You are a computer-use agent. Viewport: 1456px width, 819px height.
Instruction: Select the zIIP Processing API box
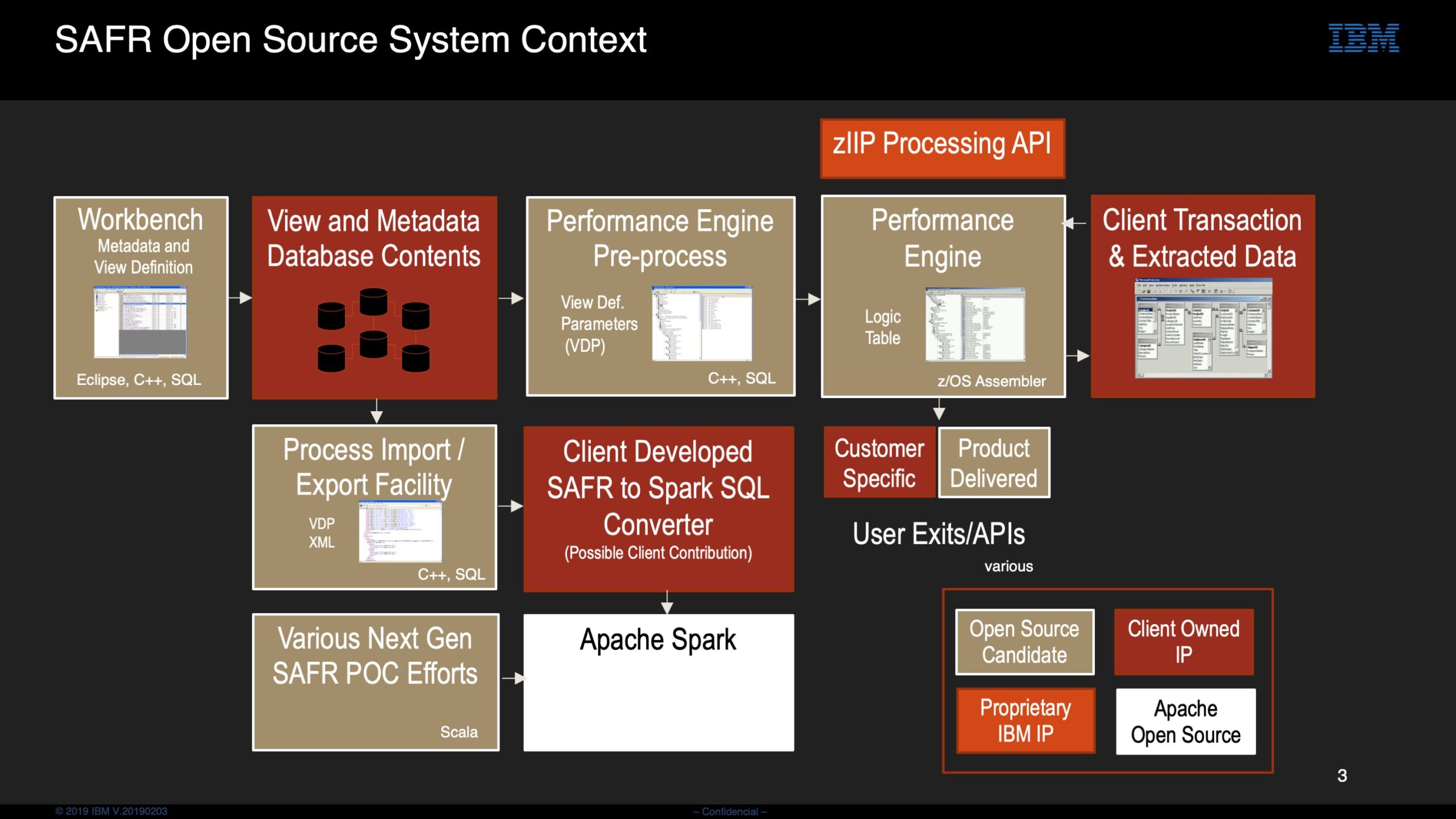click(942, 148)
